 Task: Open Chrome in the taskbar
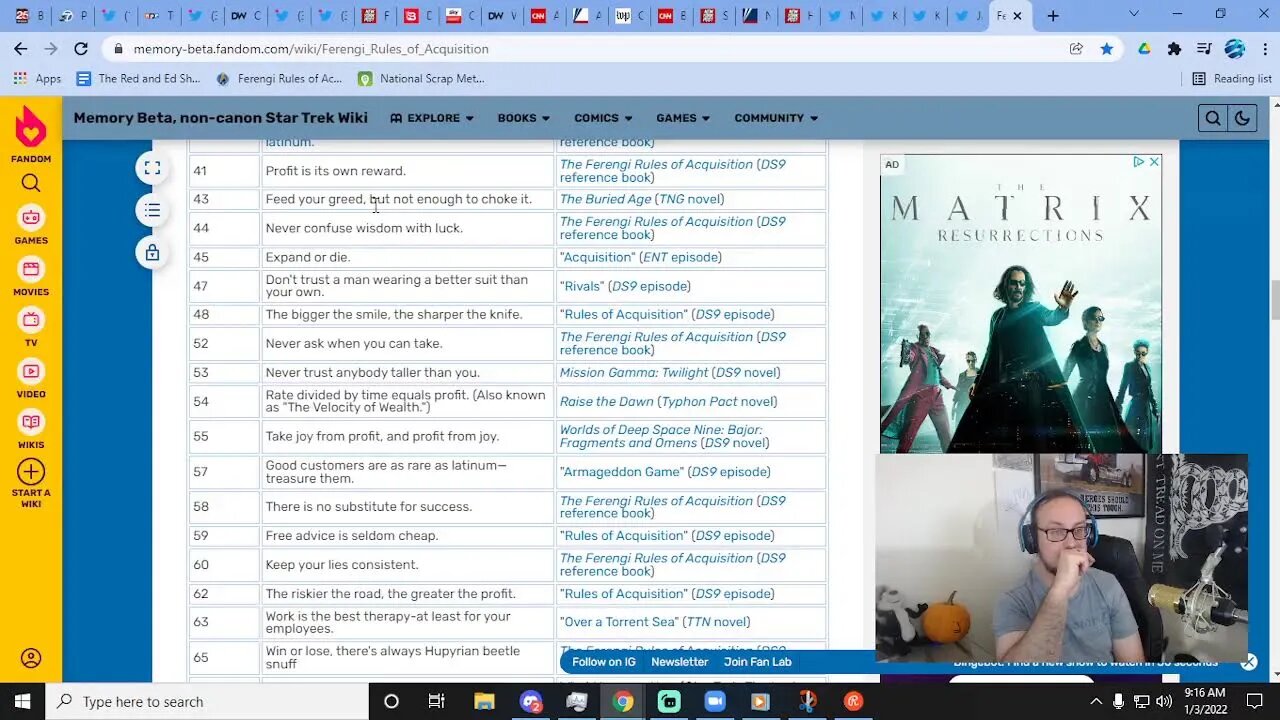coord(622,701)
